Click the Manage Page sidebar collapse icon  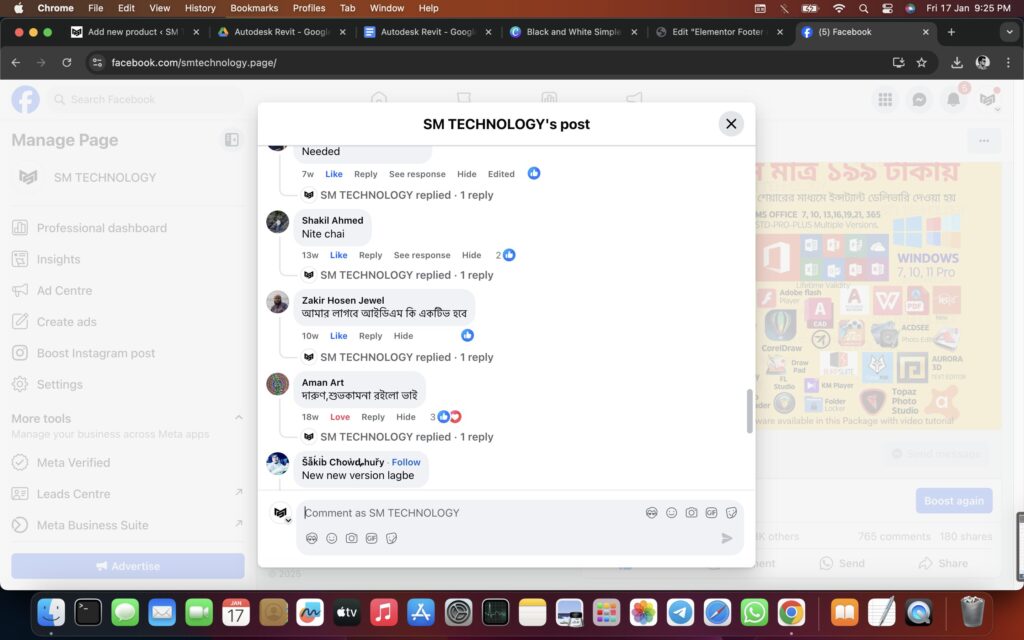232,140
